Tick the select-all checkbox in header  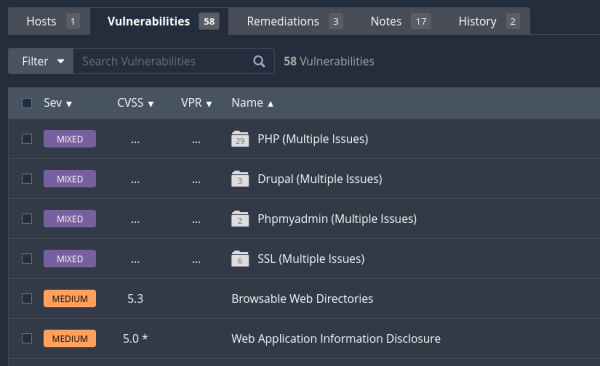pos(27,103)
